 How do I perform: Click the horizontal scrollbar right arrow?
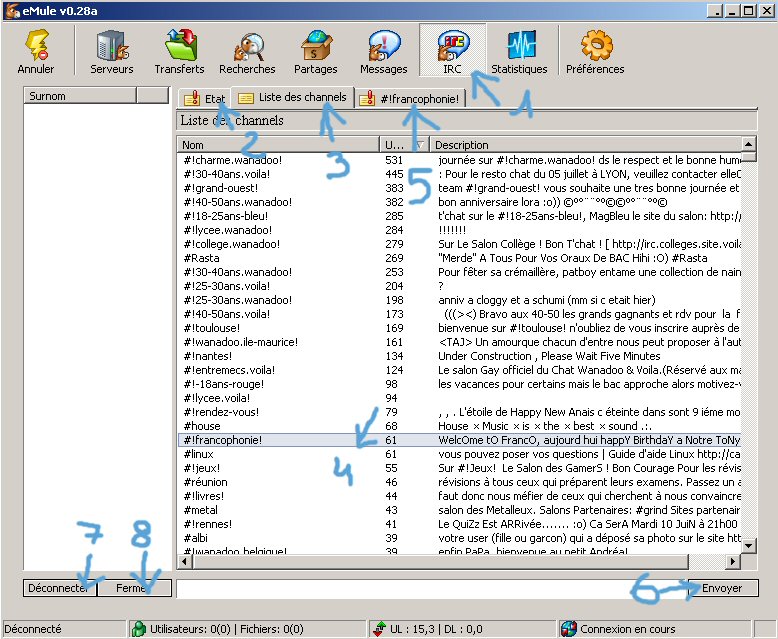732,562
